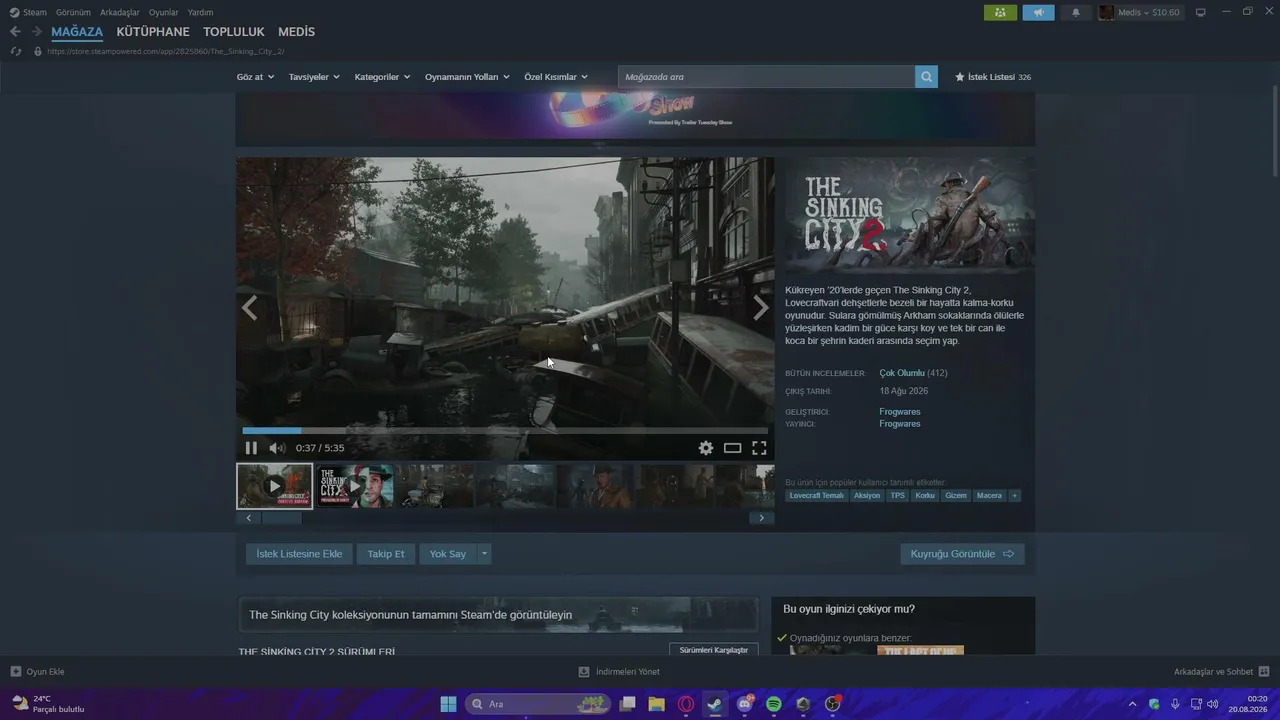The width and height of the screenshot is (1280, 720).
Task: Select the Gizem tag
Action: [x=956, y=496]
